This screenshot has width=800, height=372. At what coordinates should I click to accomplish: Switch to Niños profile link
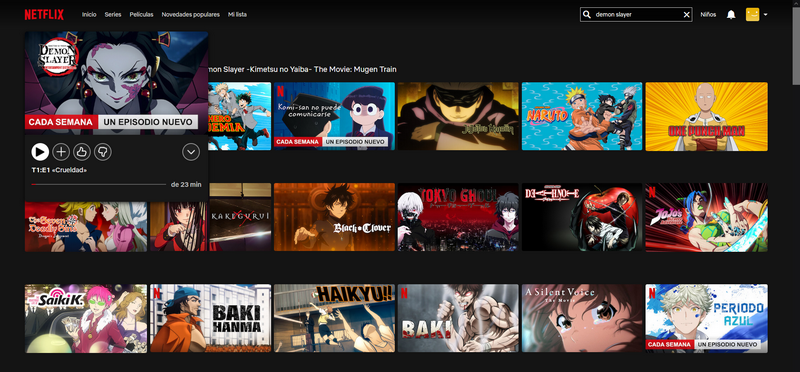click(x=708, y=15)
